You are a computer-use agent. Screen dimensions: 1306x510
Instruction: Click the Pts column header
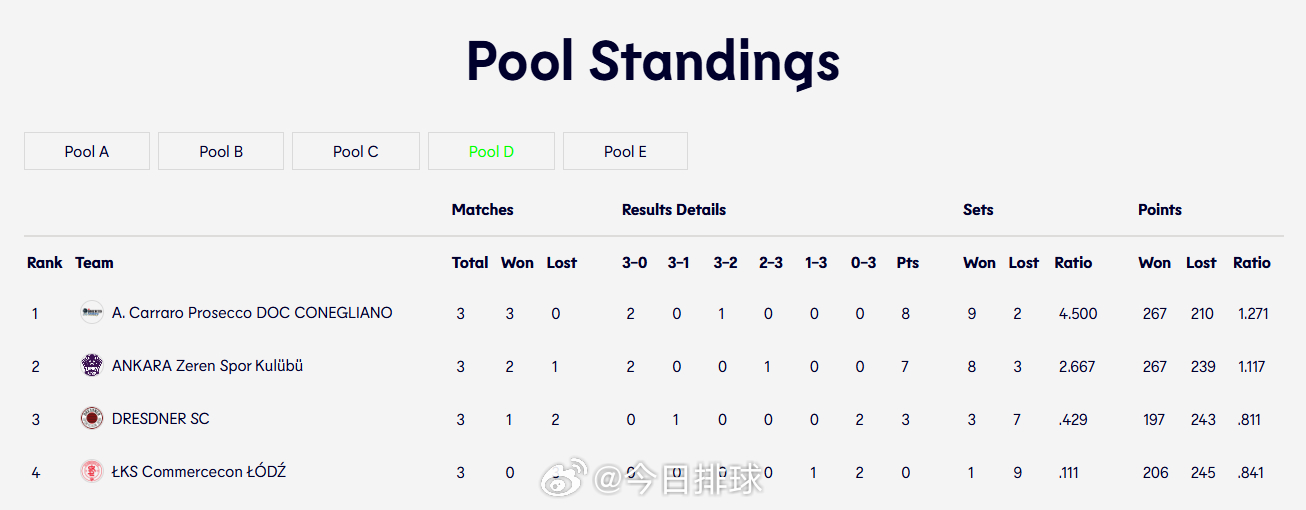pos(907,263)
